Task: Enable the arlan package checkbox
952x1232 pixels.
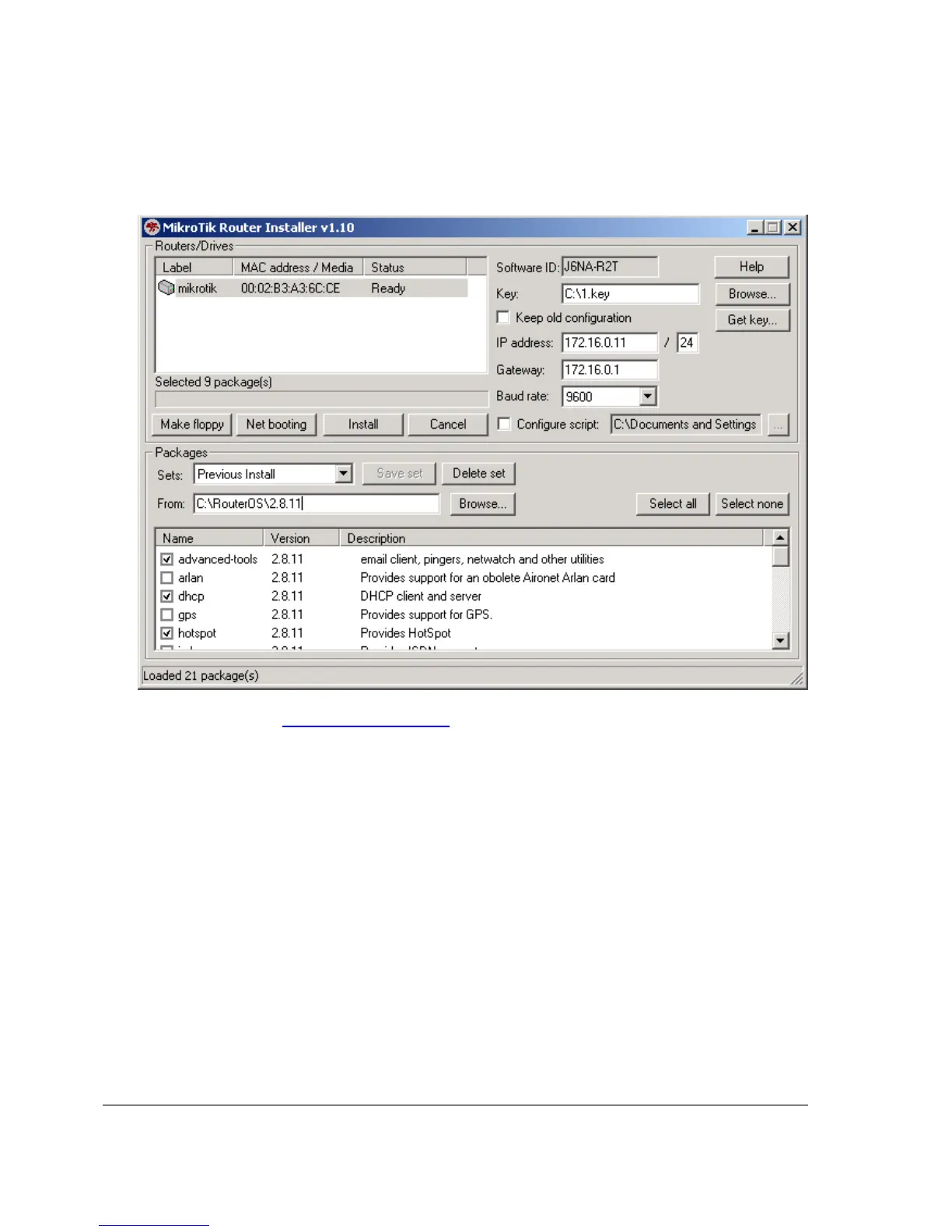Action: (x=166, y=578)
